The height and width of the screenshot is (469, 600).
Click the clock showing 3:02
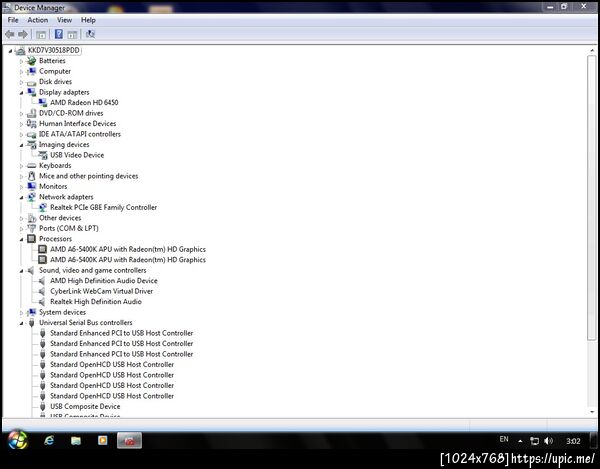pos(573,441)
